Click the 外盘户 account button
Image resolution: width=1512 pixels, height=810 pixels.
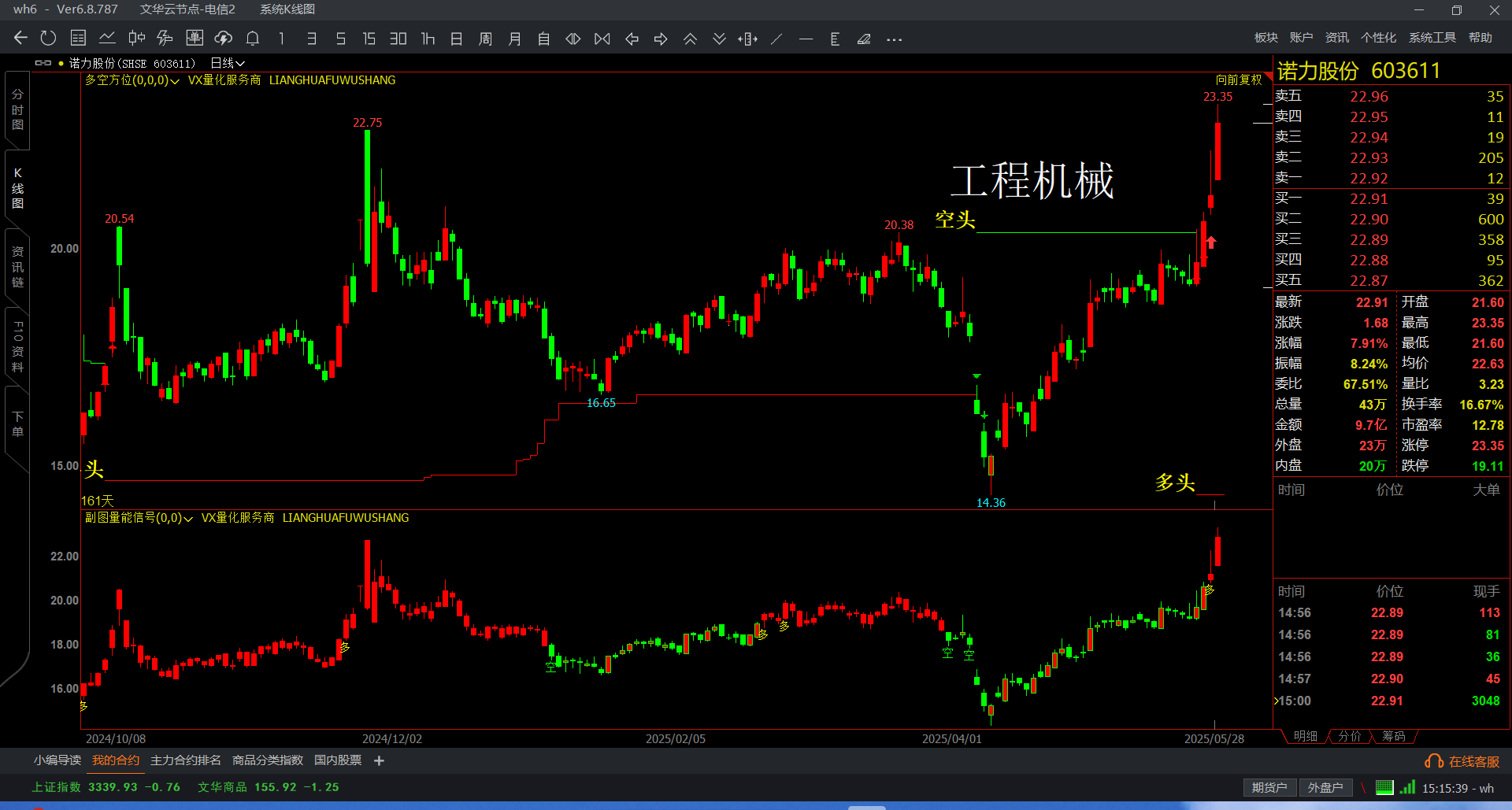(1325, 788)
